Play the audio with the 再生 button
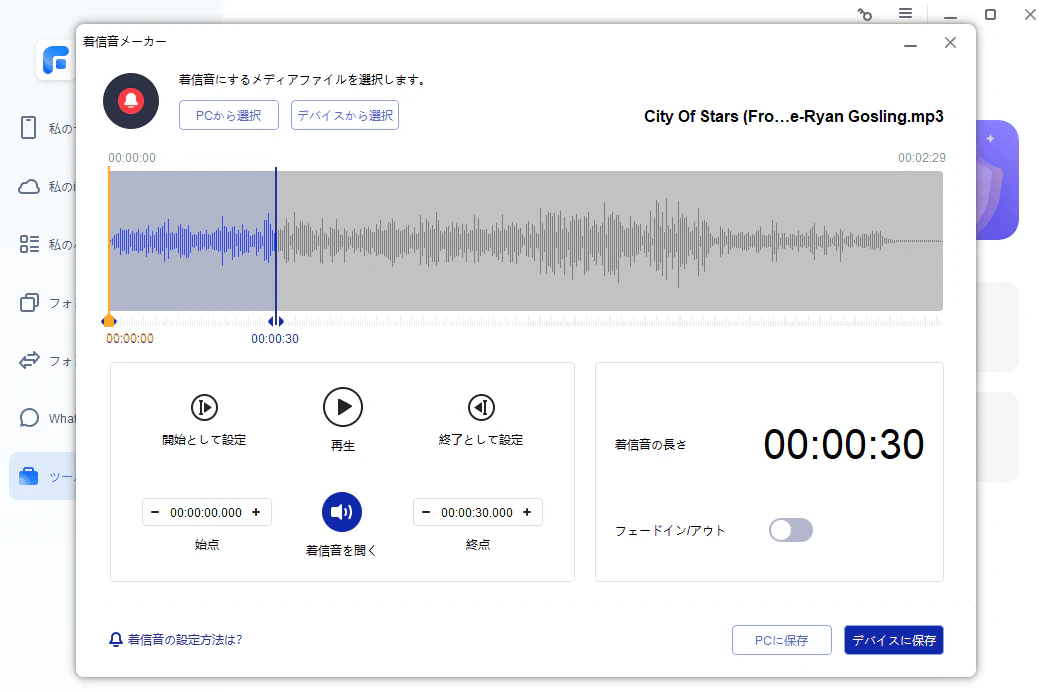This screenshot has height=692, width=1048. tap(343, 407)
